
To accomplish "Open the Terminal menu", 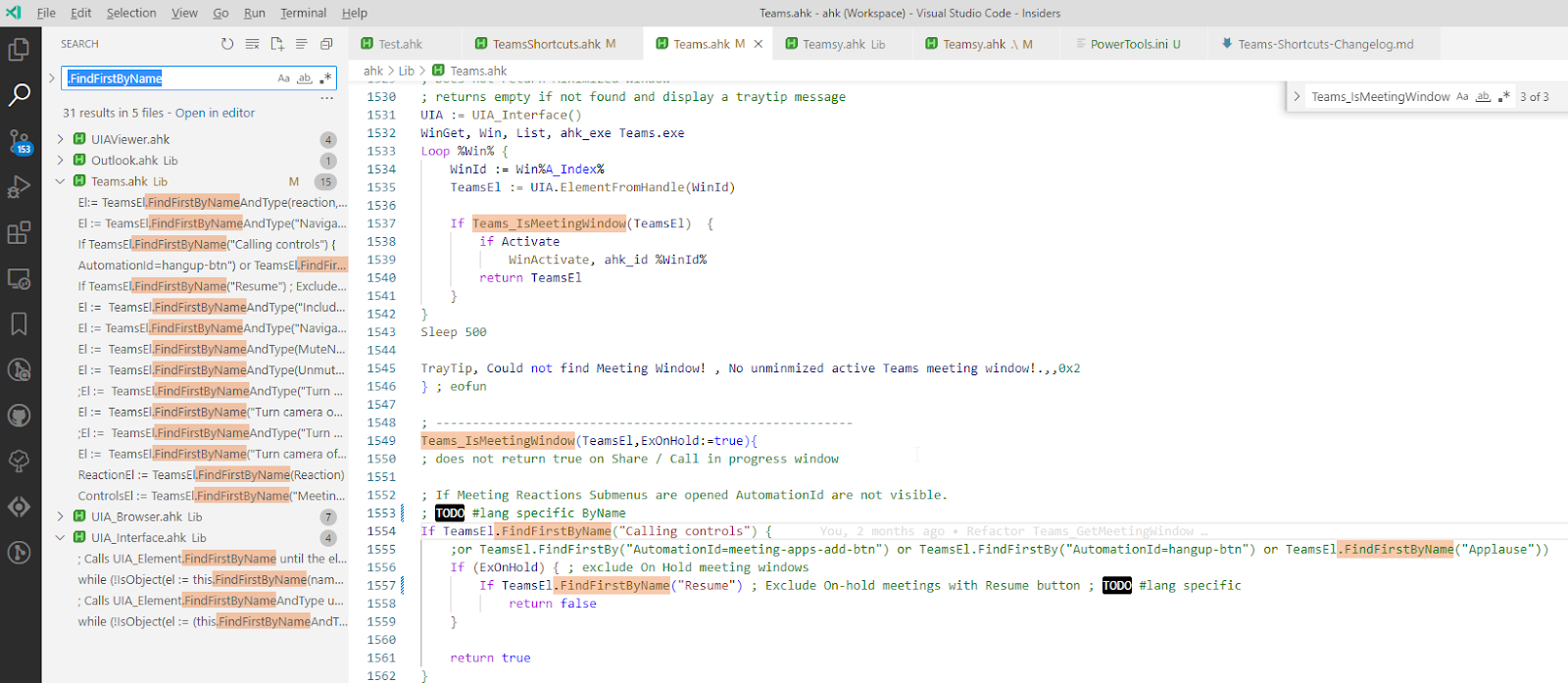I will [x=304, y=13].
